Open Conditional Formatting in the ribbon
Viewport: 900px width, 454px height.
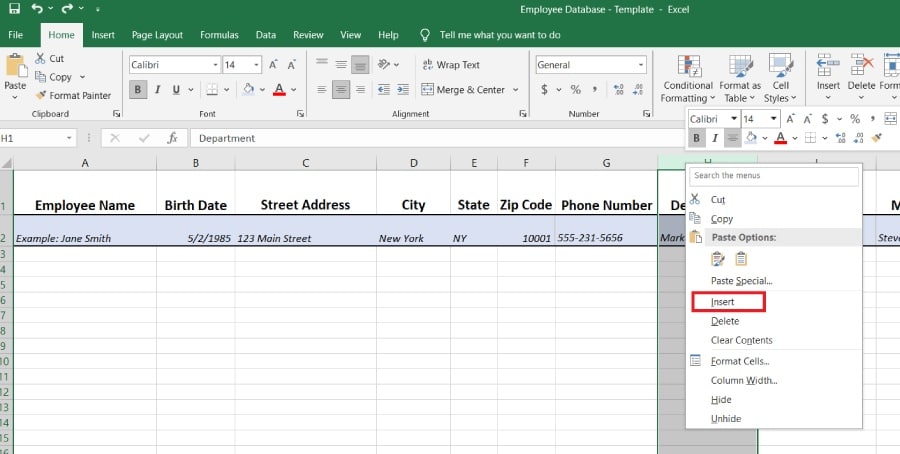pos(688,78)
